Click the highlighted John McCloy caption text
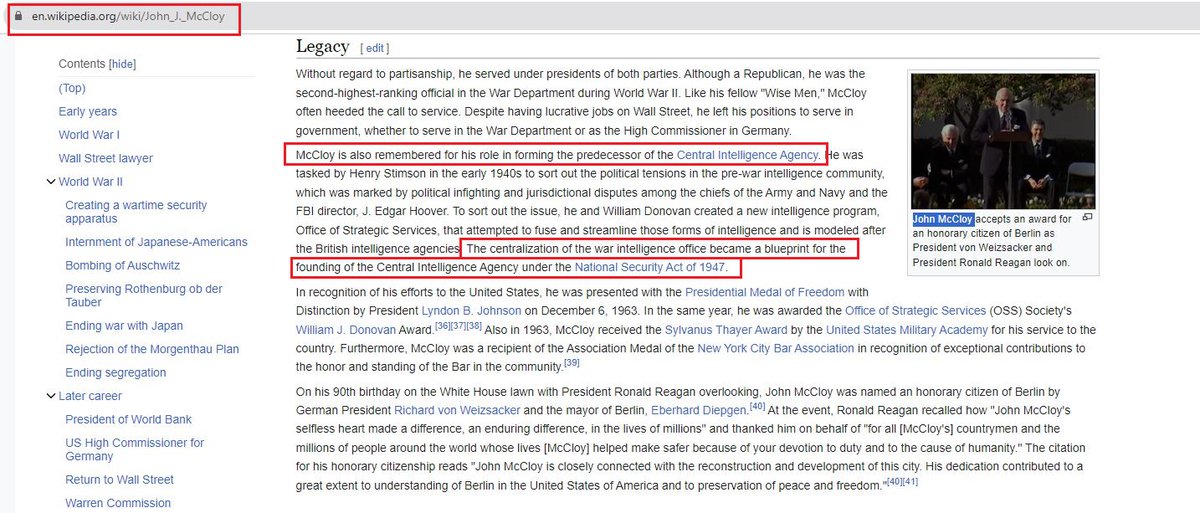Viewport: 1200px width, 513px height. tap(943, 219)
